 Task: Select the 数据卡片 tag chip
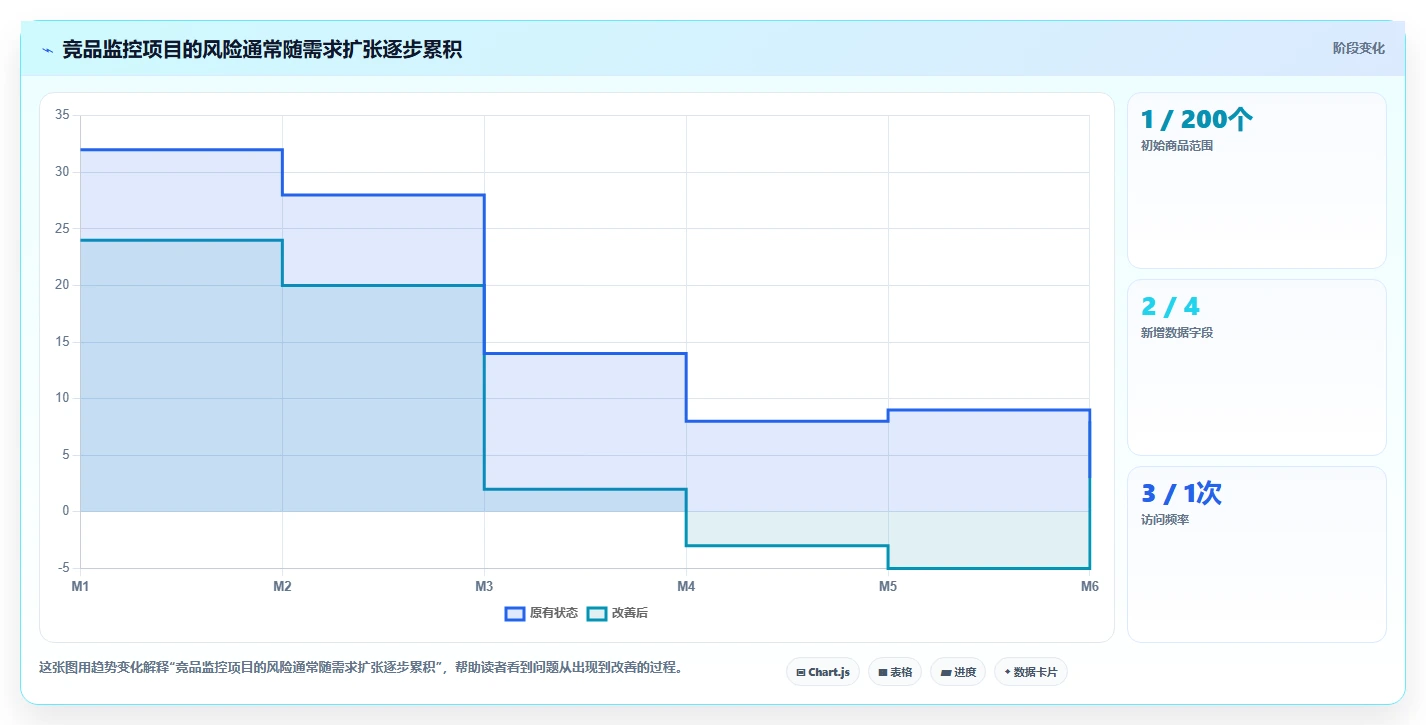click(x=1031, y=672)
